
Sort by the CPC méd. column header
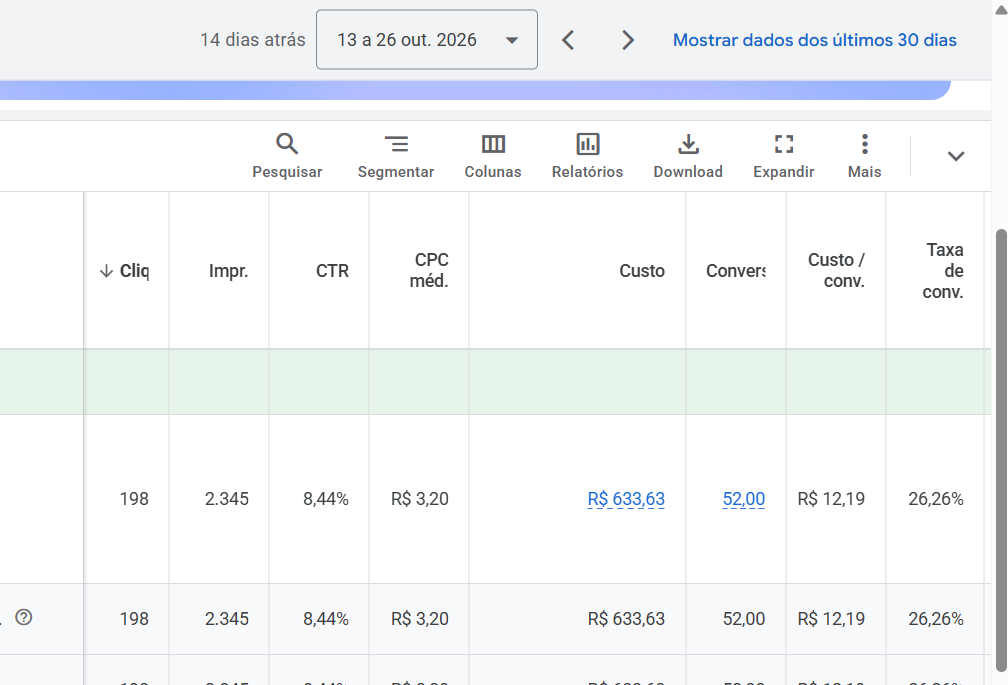(429, 270)
